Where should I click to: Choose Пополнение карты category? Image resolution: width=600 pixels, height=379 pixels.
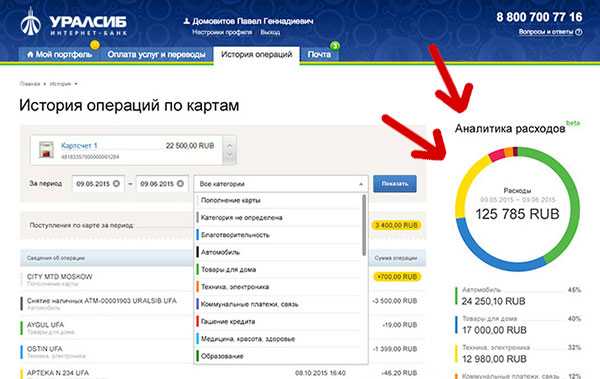[278, 200]
